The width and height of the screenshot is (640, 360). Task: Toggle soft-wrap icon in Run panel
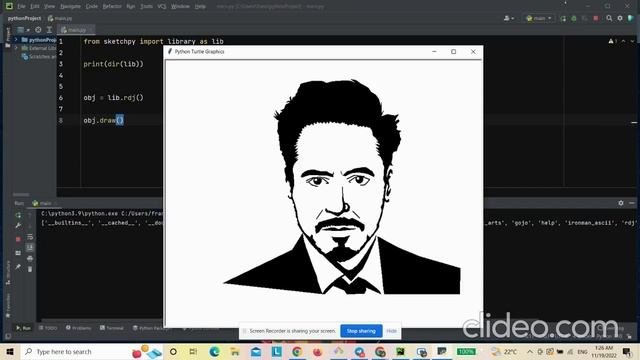30,237
